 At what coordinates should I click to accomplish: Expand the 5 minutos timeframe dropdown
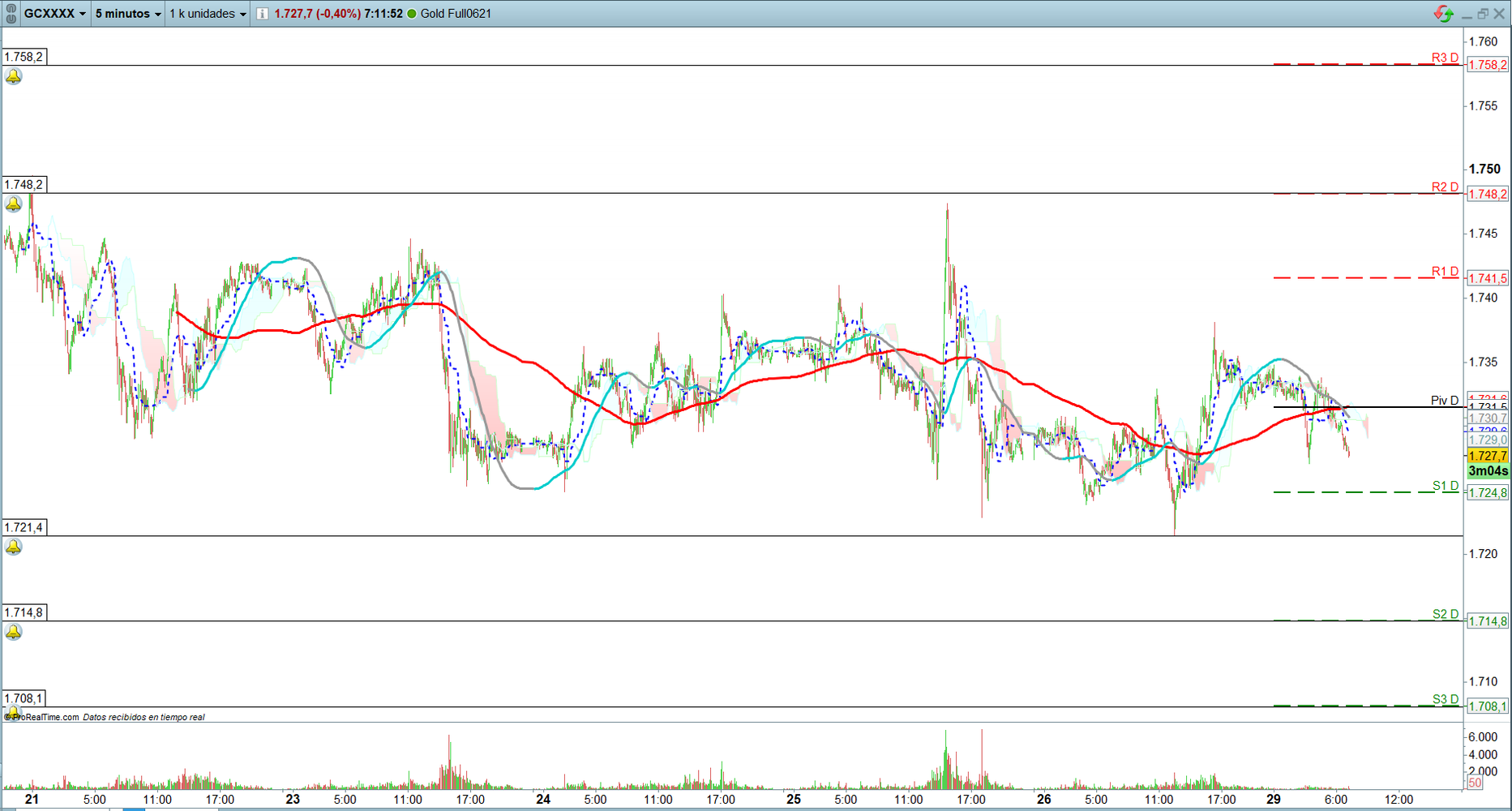[x=128, y=14]
